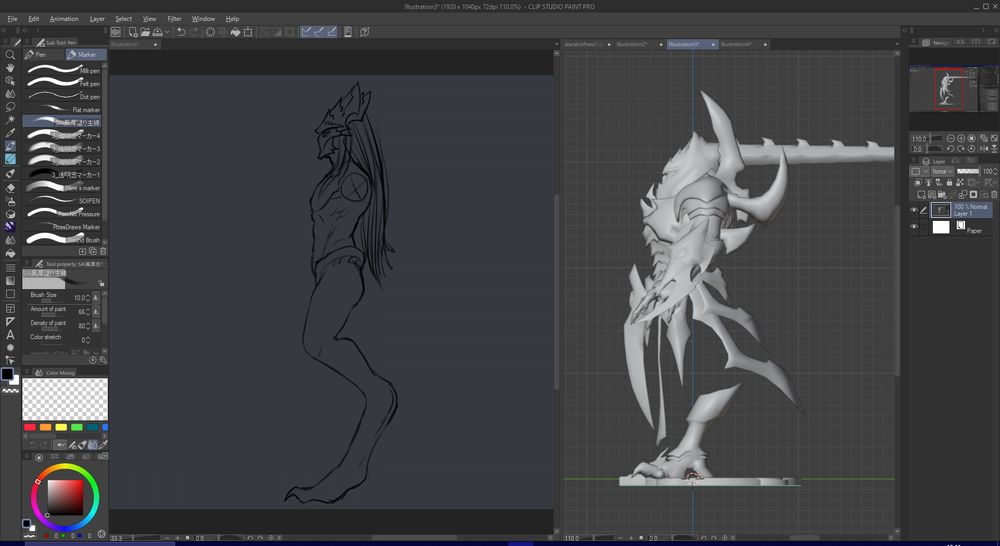Select the Fill bucket tool in toolbar
1000x546 pixels.
(10, 253)
